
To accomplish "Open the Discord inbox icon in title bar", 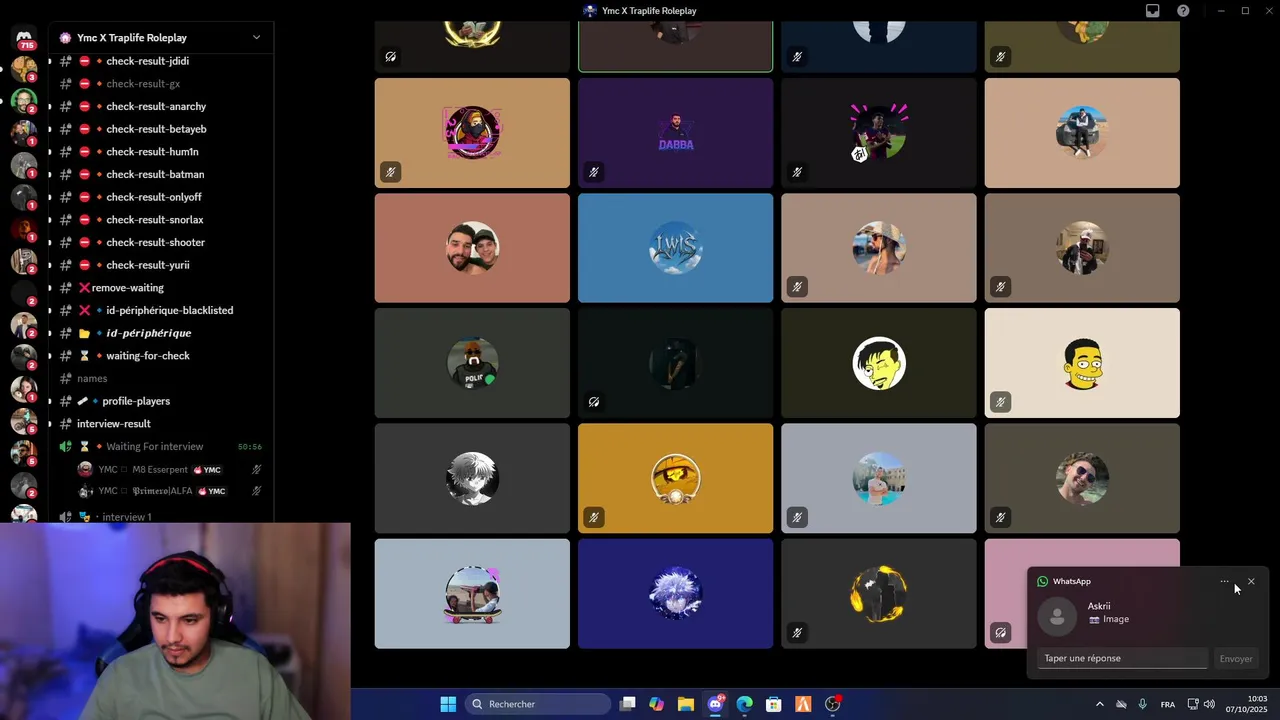I will 1152,11.
